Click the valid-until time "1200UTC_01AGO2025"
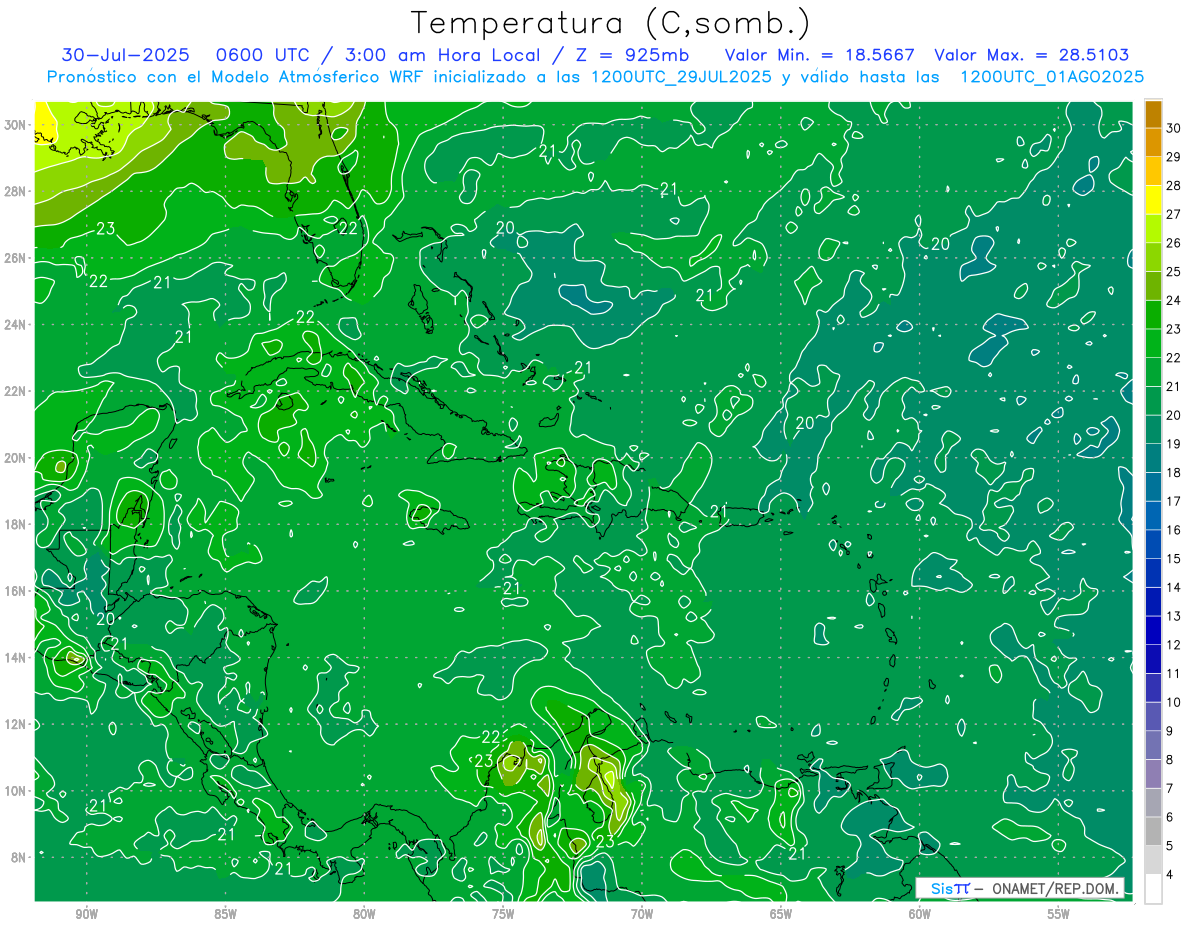 (1052, 77)
